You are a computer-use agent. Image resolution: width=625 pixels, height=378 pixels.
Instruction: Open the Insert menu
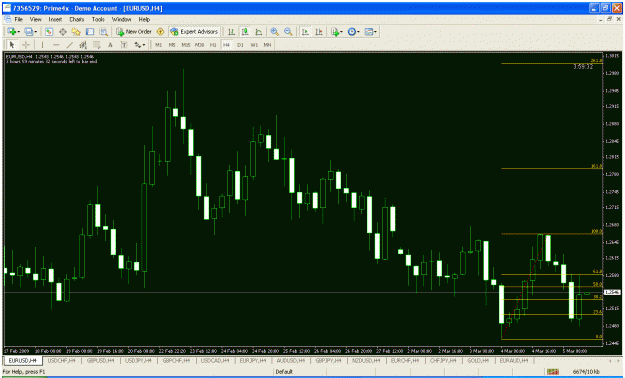click(55, 19)
